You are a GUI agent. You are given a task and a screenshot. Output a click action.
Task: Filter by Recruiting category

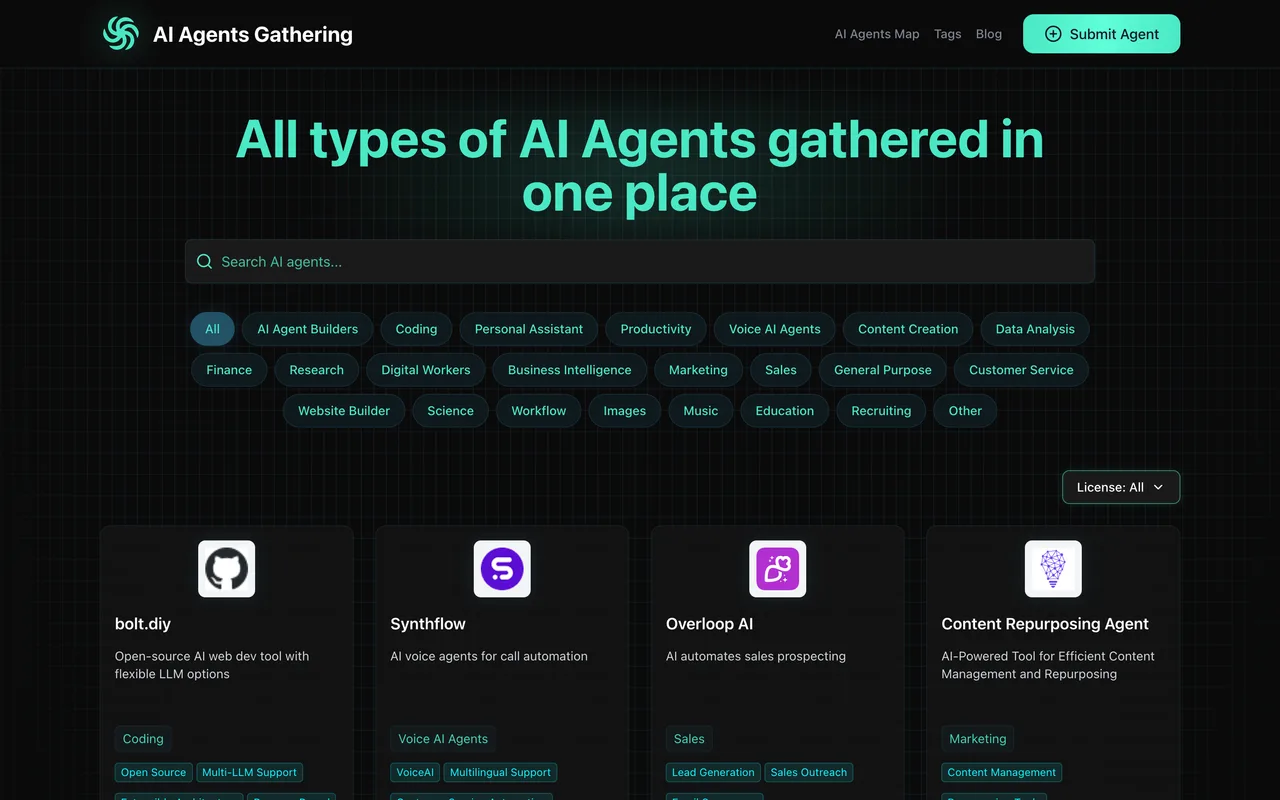[881, 411]
